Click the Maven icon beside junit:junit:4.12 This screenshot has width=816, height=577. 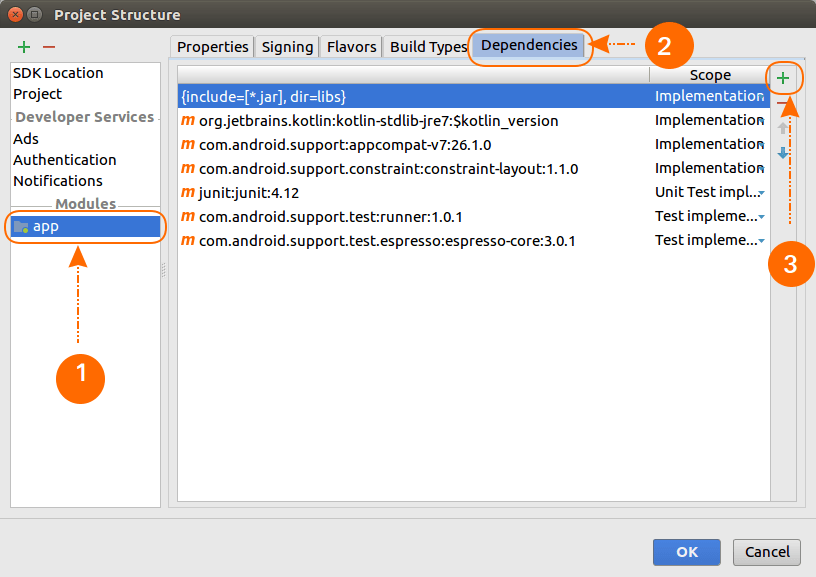[188, 191]
